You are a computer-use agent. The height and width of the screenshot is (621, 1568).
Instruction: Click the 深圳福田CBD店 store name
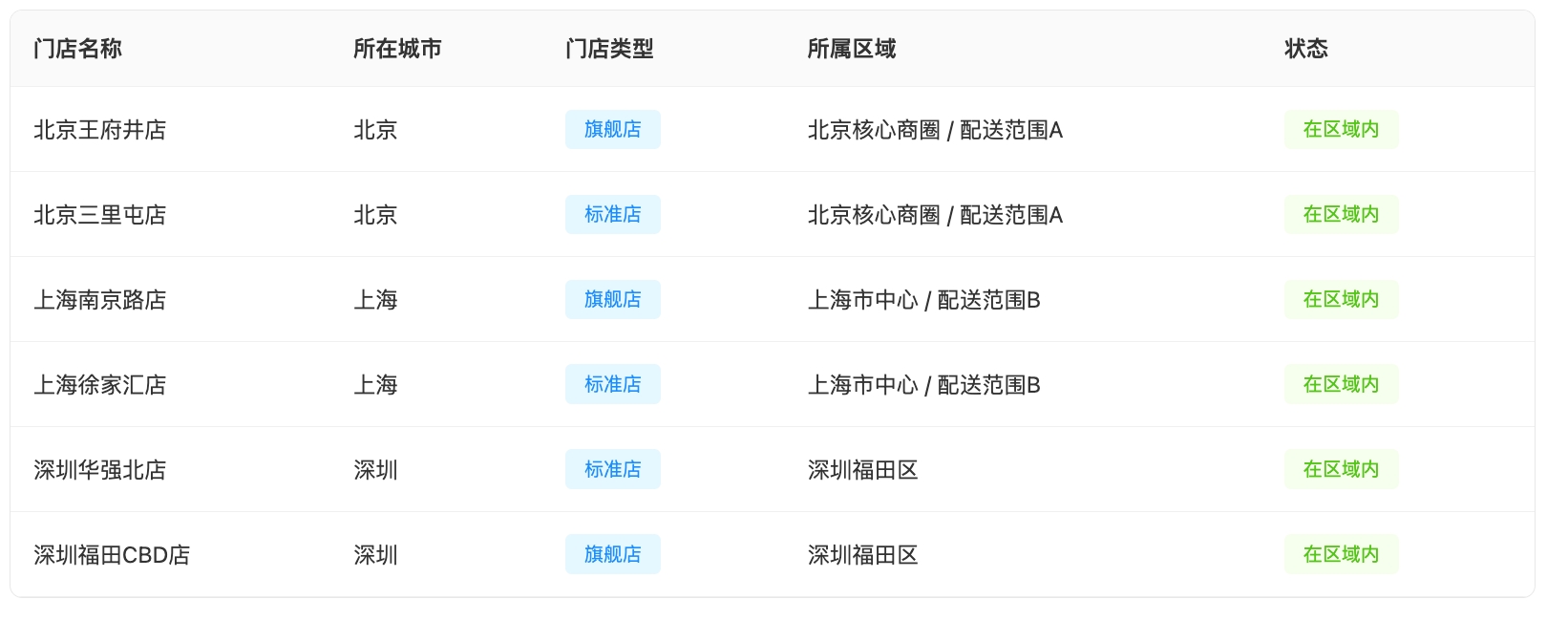(x=112, y=555)
